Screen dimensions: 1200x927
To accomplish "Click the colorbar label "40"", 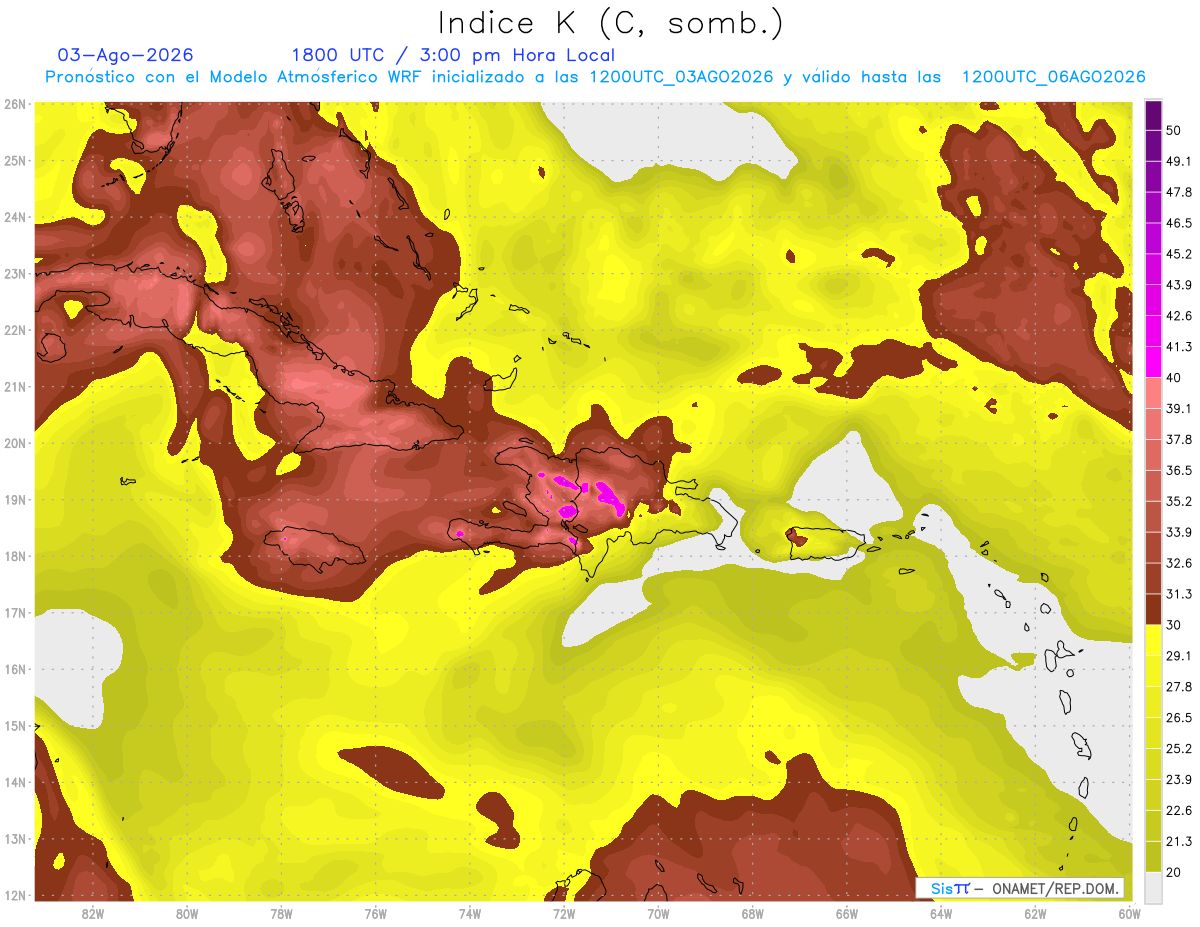I will tap(1174, 377).
